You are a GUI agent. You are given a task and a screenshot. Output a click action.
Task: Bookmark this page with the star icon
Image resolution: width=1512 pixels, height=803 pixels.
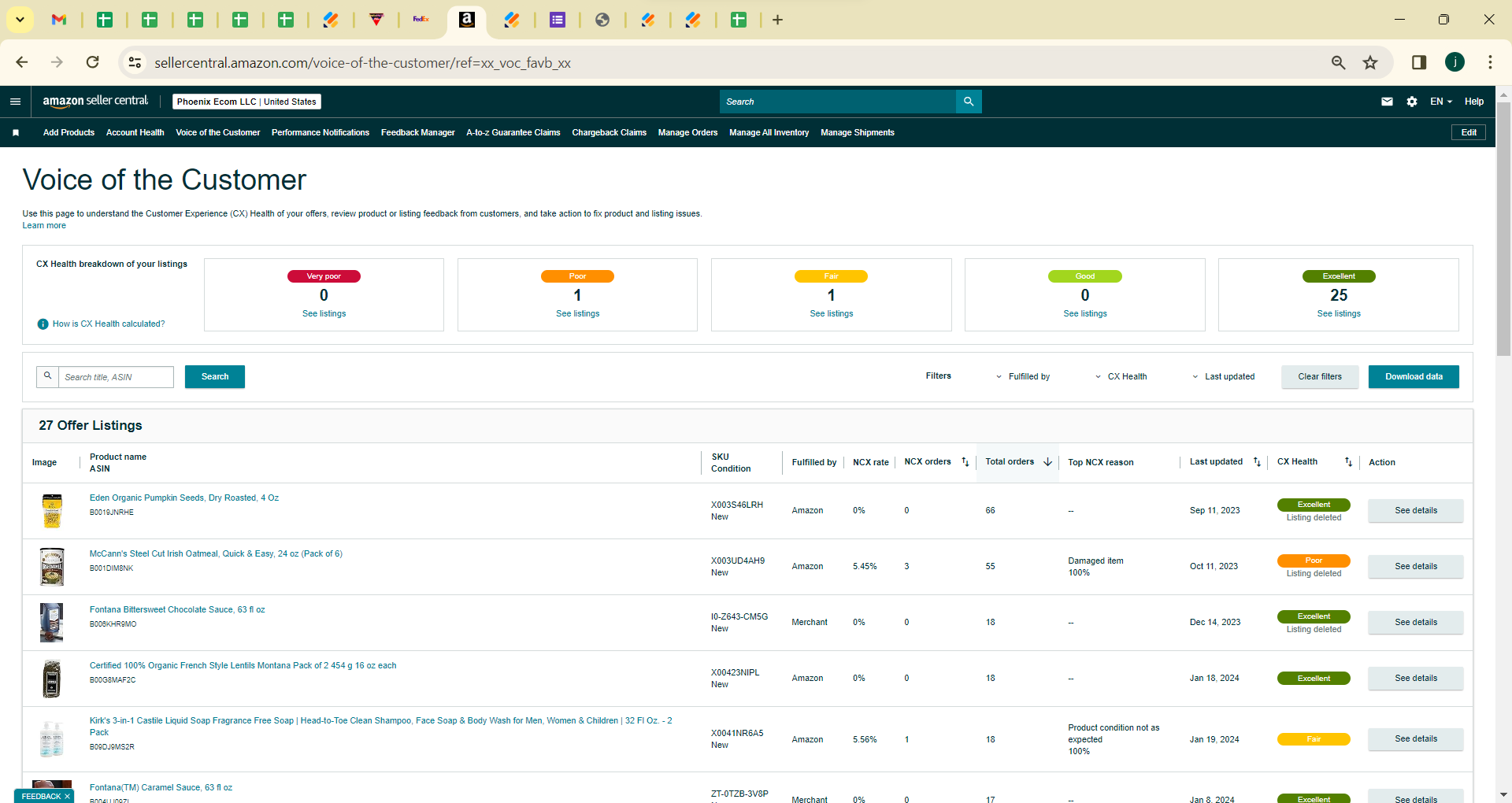point(1370,62)
